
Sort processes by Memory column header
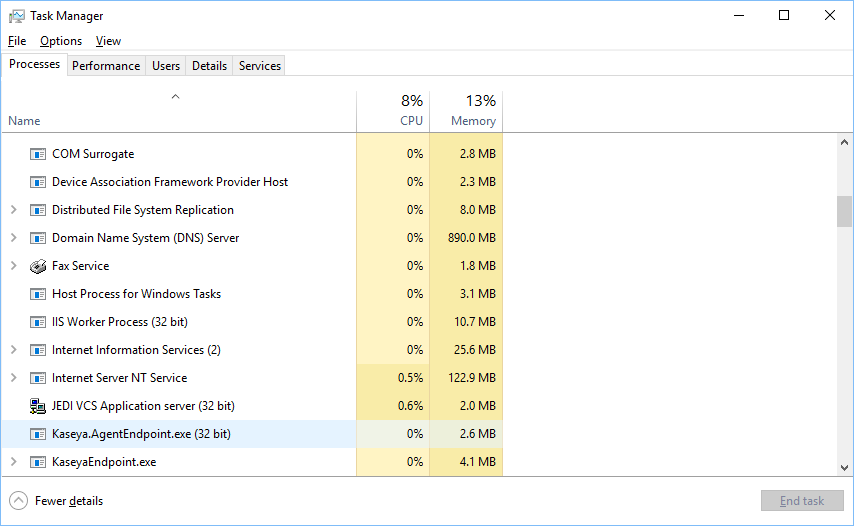click(473, 121)
